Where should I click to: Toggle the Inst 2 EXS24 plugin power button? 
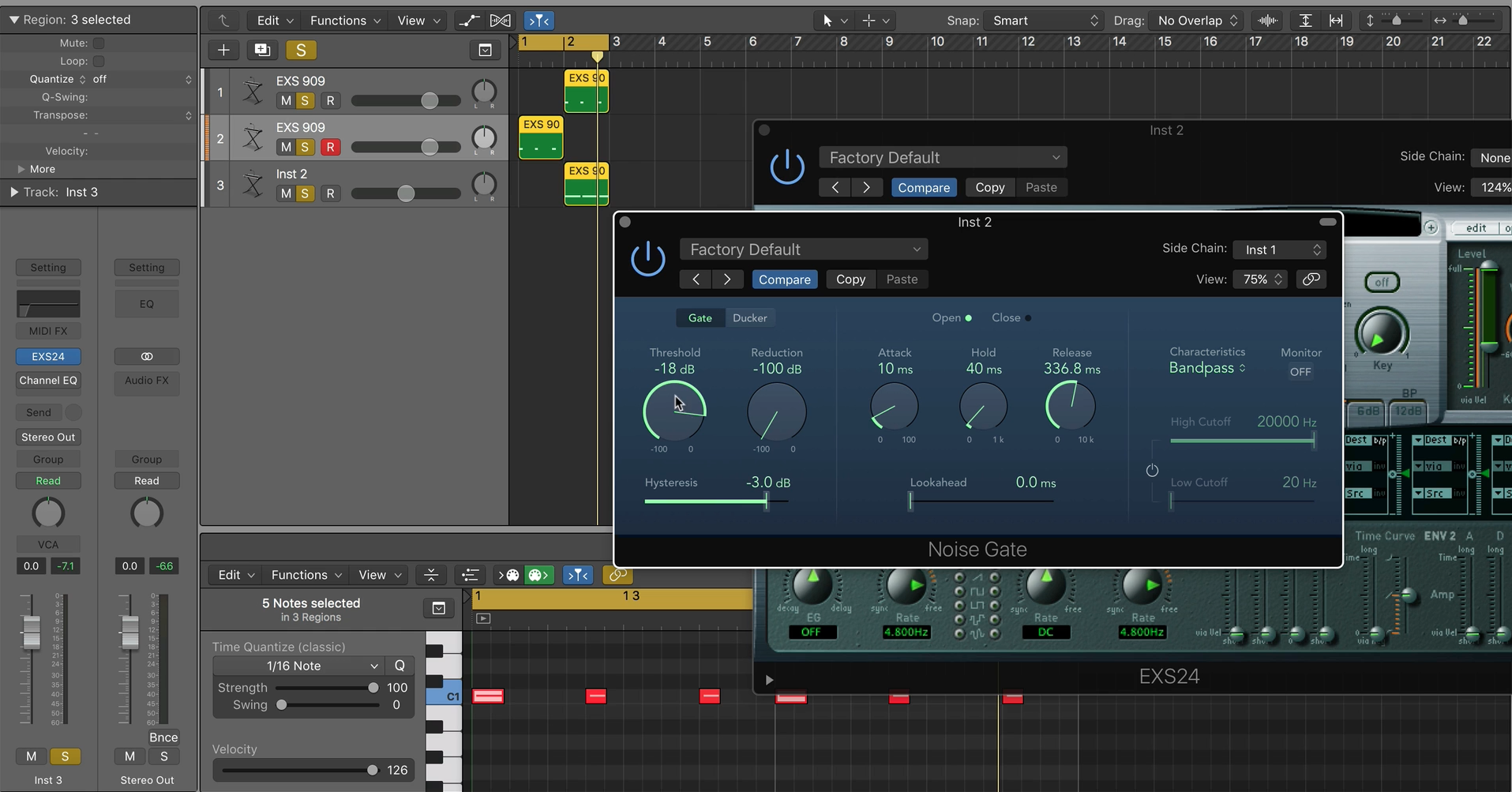click(x=787, y=167)
